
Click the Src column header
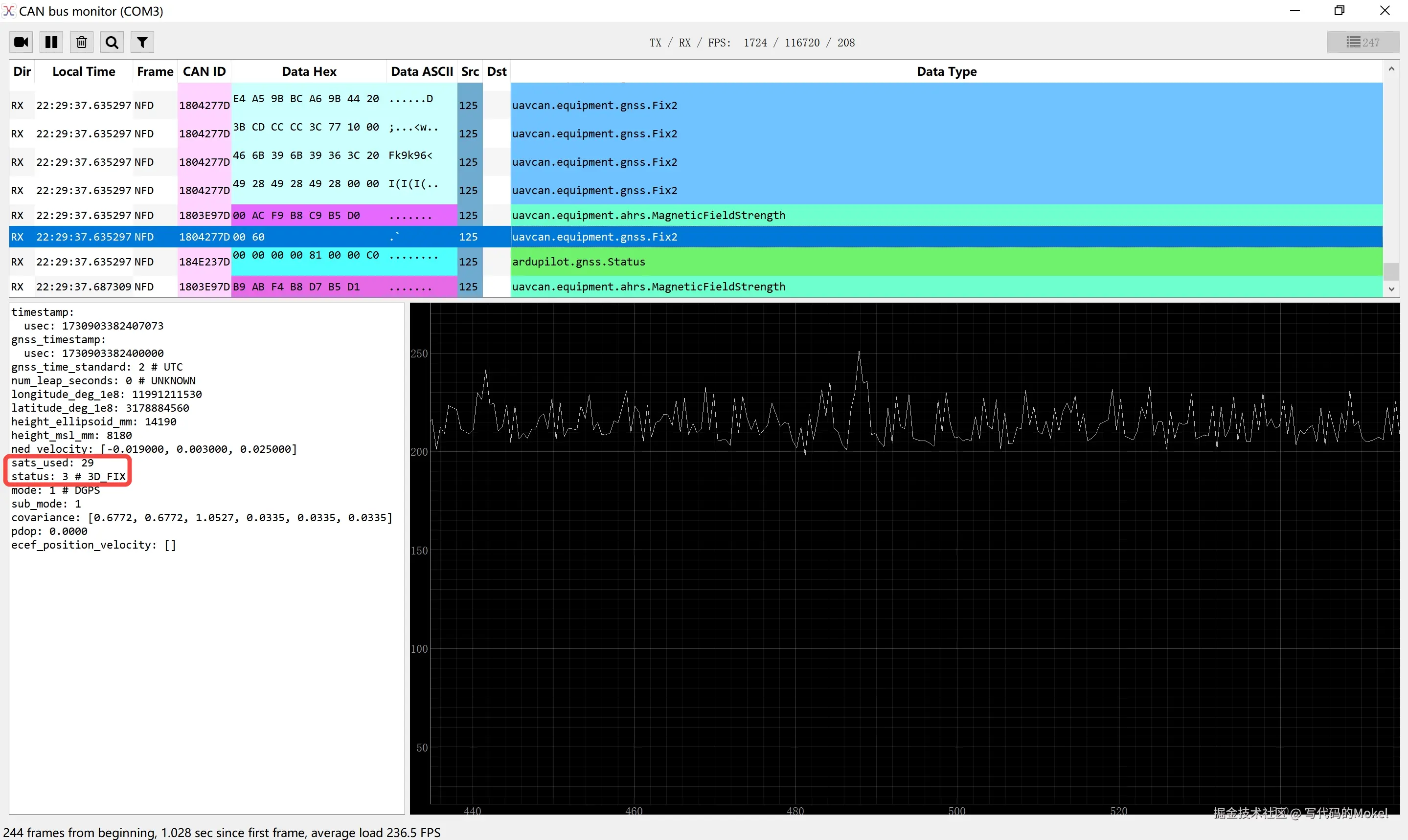click(470, 72)
